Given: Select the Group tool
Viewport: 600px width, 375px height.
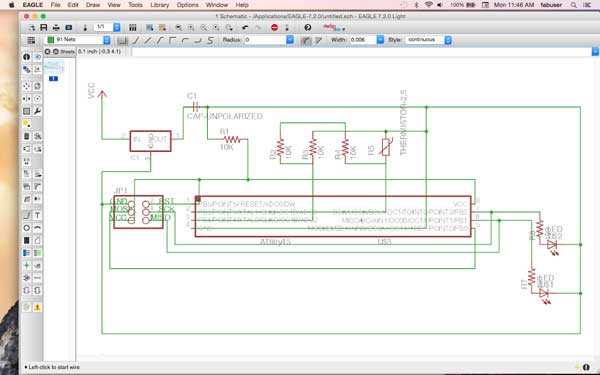Looking at the screenshot, I should pyautogui.click(x=26, y=111).
